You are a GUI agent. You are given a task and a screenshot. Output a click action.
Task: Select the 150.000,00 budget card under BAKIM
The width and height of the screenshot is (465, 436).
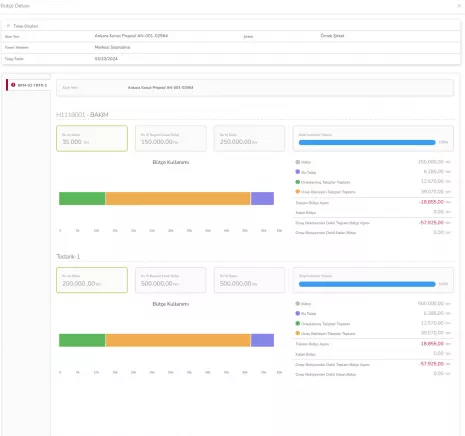click(171, 138)
